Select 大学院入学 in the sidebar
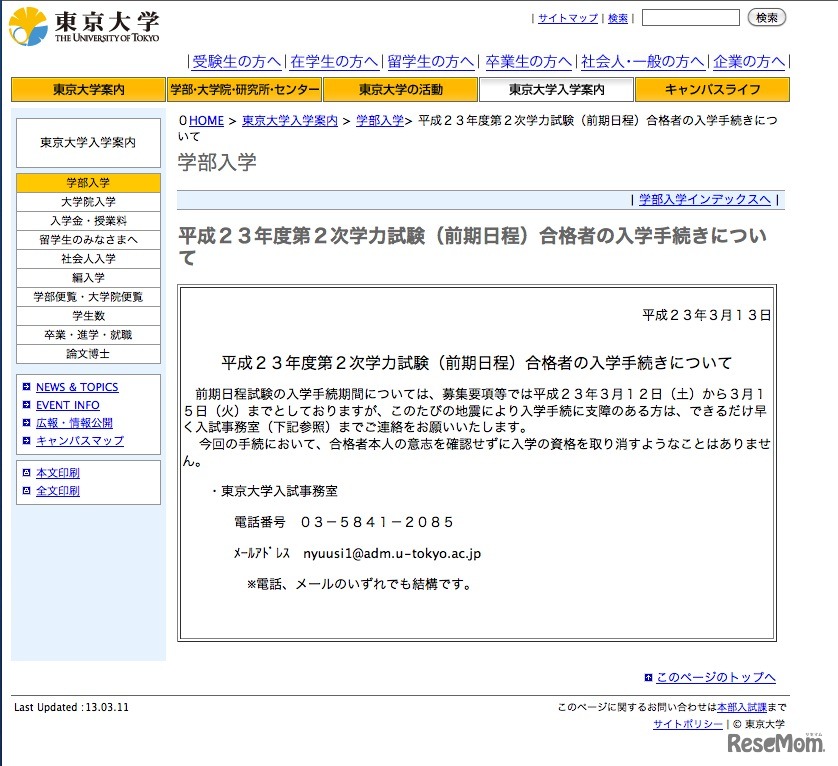Image resolution: width=838 pixels, height=766 pixels. [87, 202]
